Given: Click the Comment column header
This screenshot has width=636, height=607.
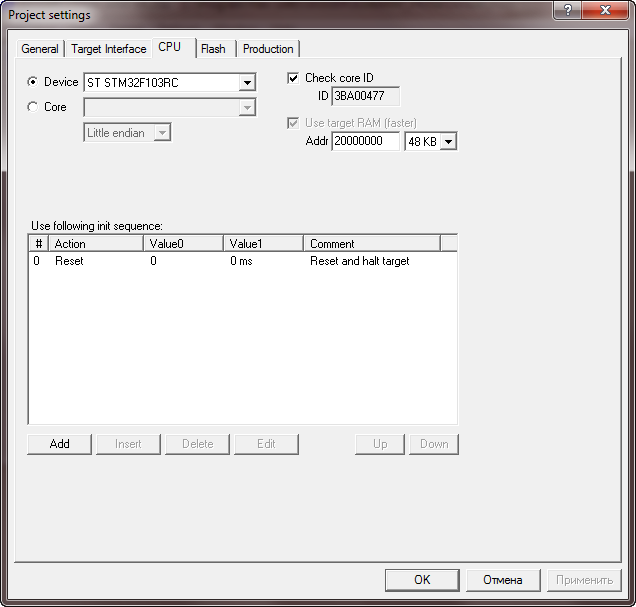Looking at the screenshot, I should [371, 243].
